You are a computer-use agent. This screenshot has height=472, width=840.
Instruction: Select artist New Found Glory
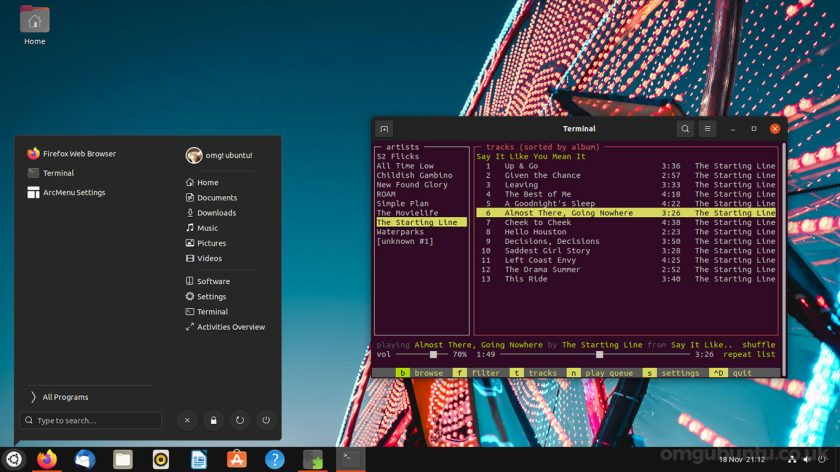(412, 185)
